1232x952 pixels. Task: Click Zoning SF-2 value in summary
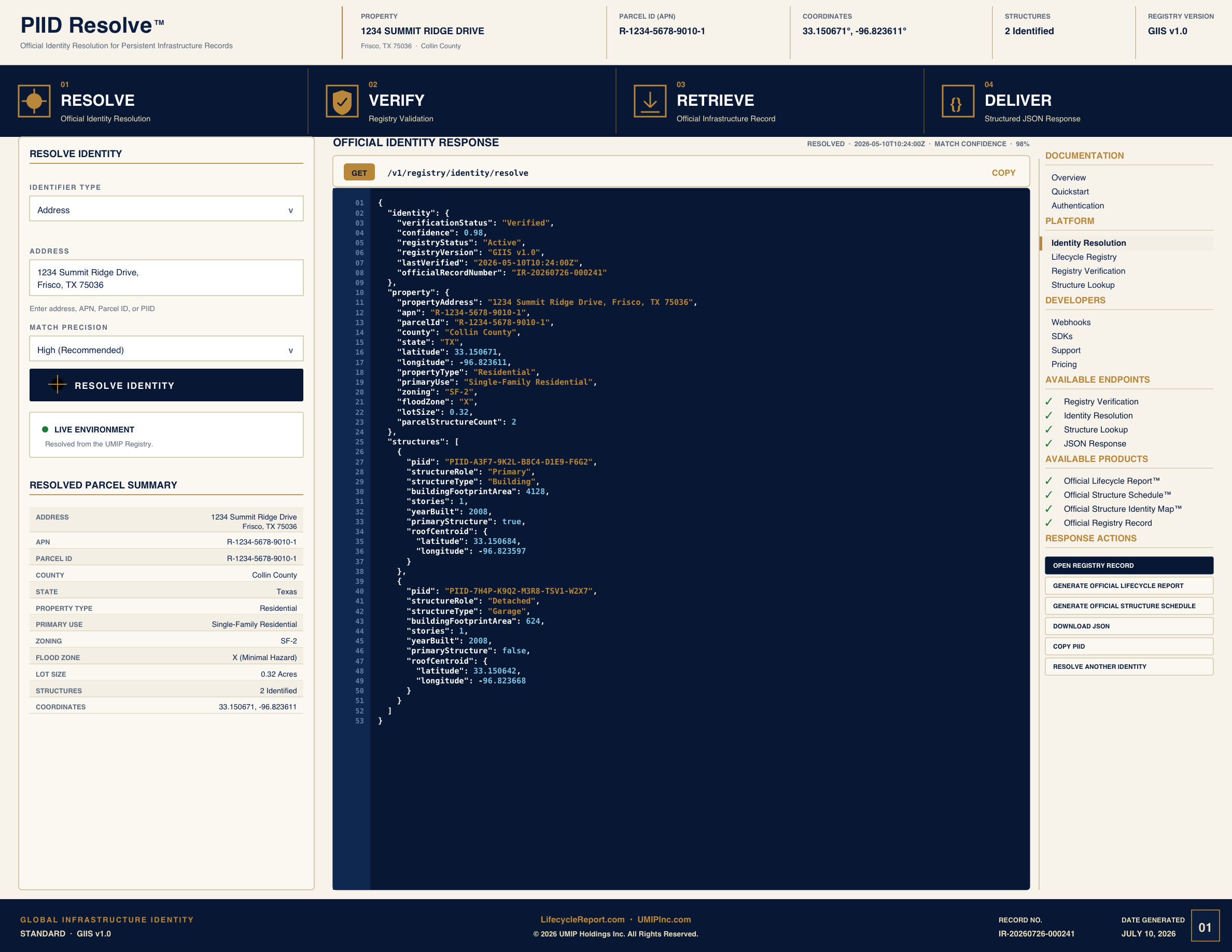pos(289,641)
